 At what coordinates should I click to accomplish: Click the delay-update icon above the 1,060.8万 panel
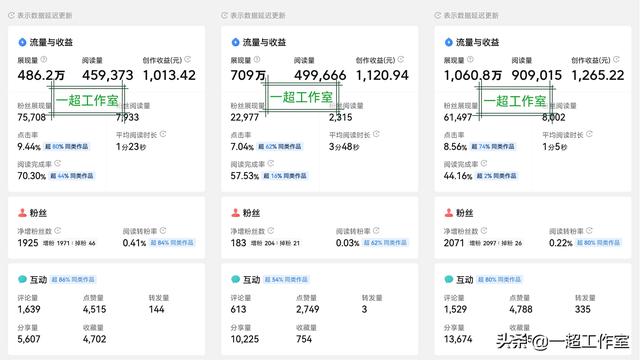(x=438, y=16)
